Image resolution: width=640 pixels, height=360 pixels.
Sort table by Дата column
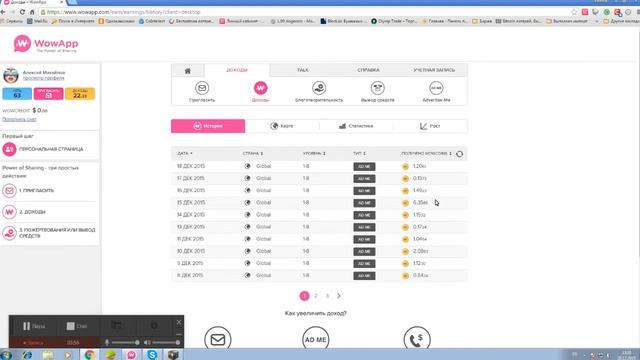click(184, 153)
